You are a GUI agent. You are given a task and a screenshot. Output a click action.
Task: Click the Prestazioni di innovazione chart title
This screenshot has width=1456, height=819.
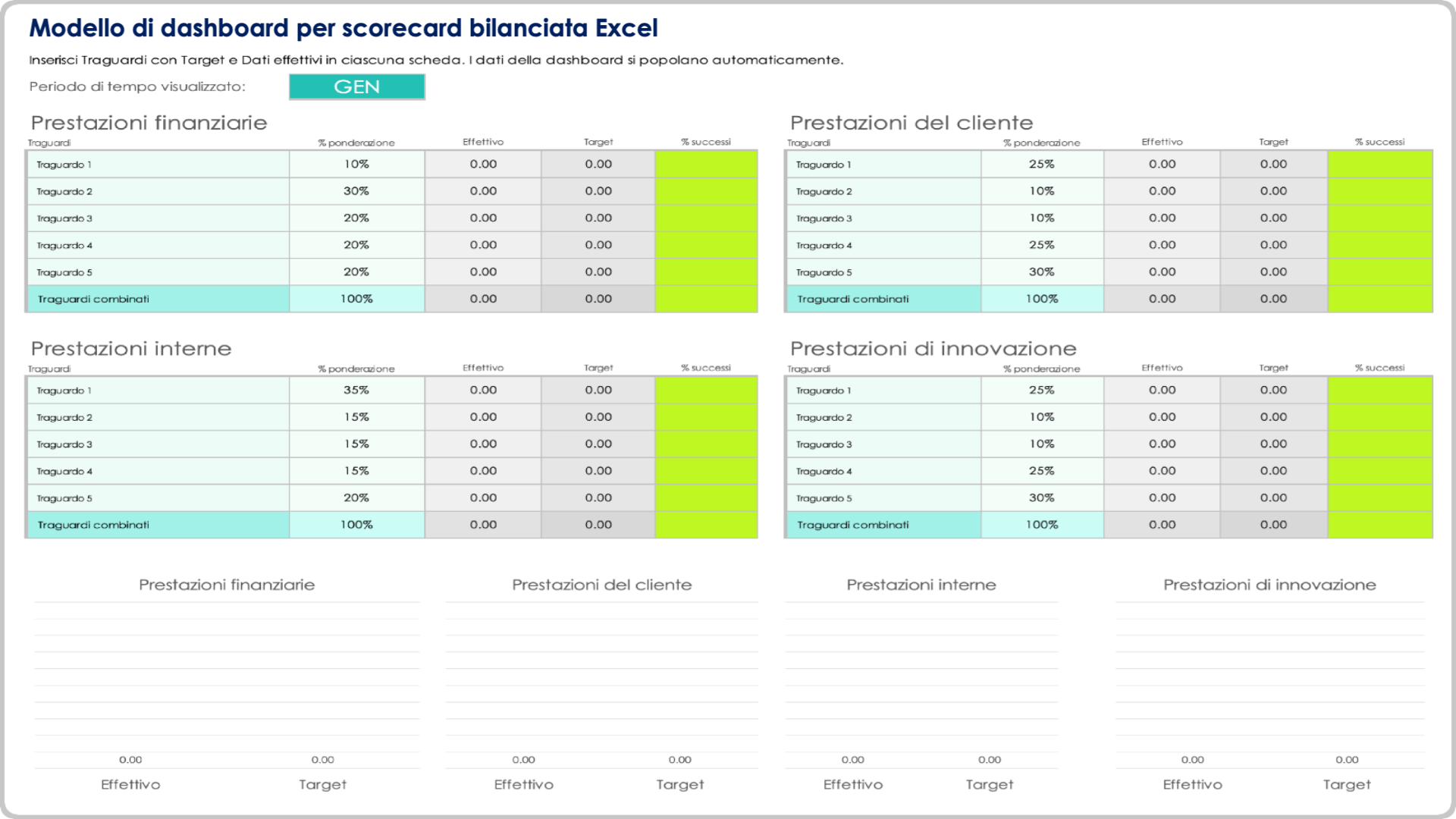[1269, 585]
